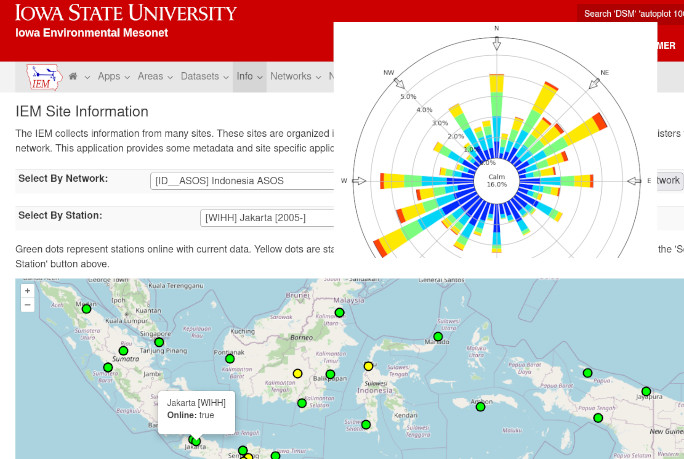This screenshot has width=684, height=459.
Task: Click the wind rose plot image
Action: 495,140
